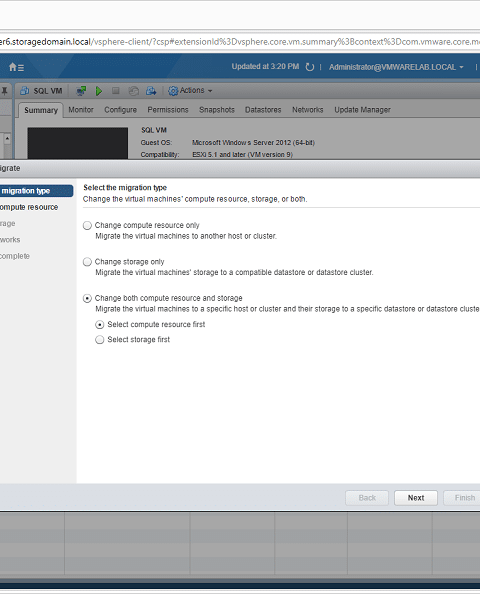Choose Select storage first
This screenshot has height=594, width=480.
[x=100, y=340]
